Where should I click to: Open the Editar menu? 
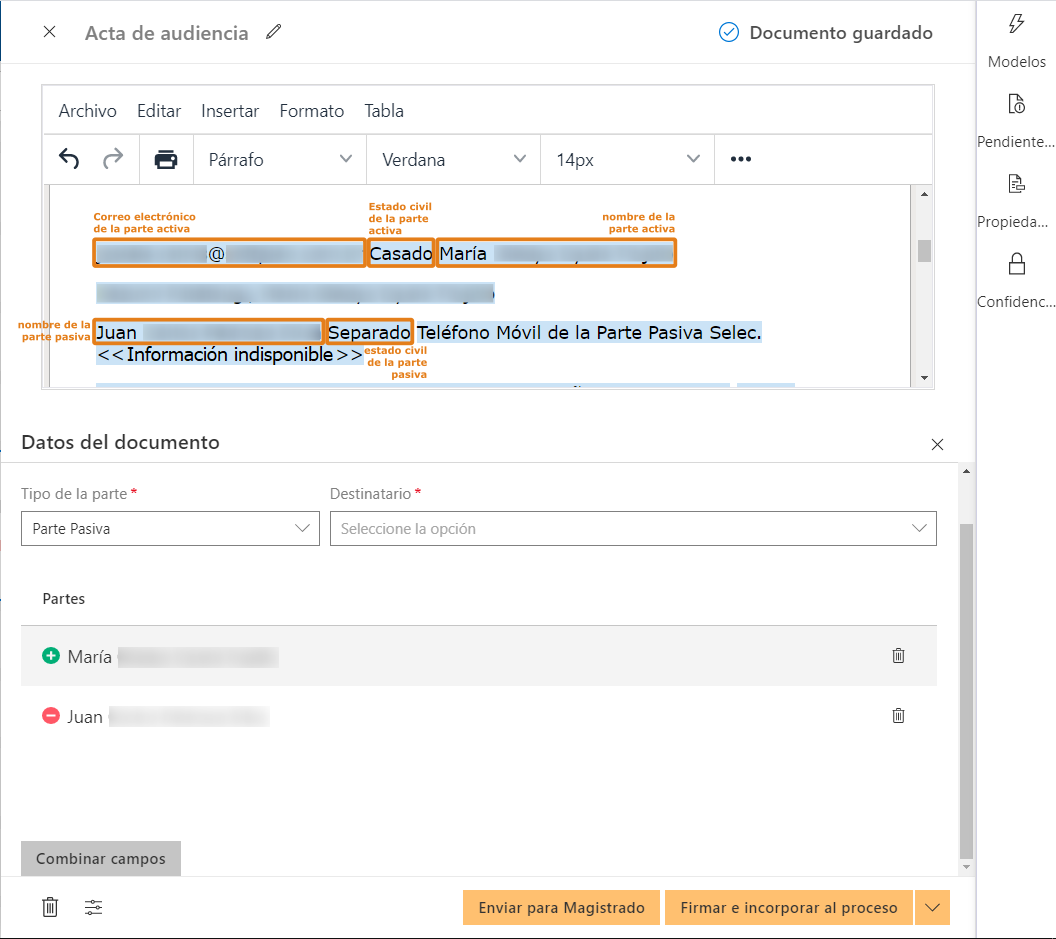tap(159, 110)
